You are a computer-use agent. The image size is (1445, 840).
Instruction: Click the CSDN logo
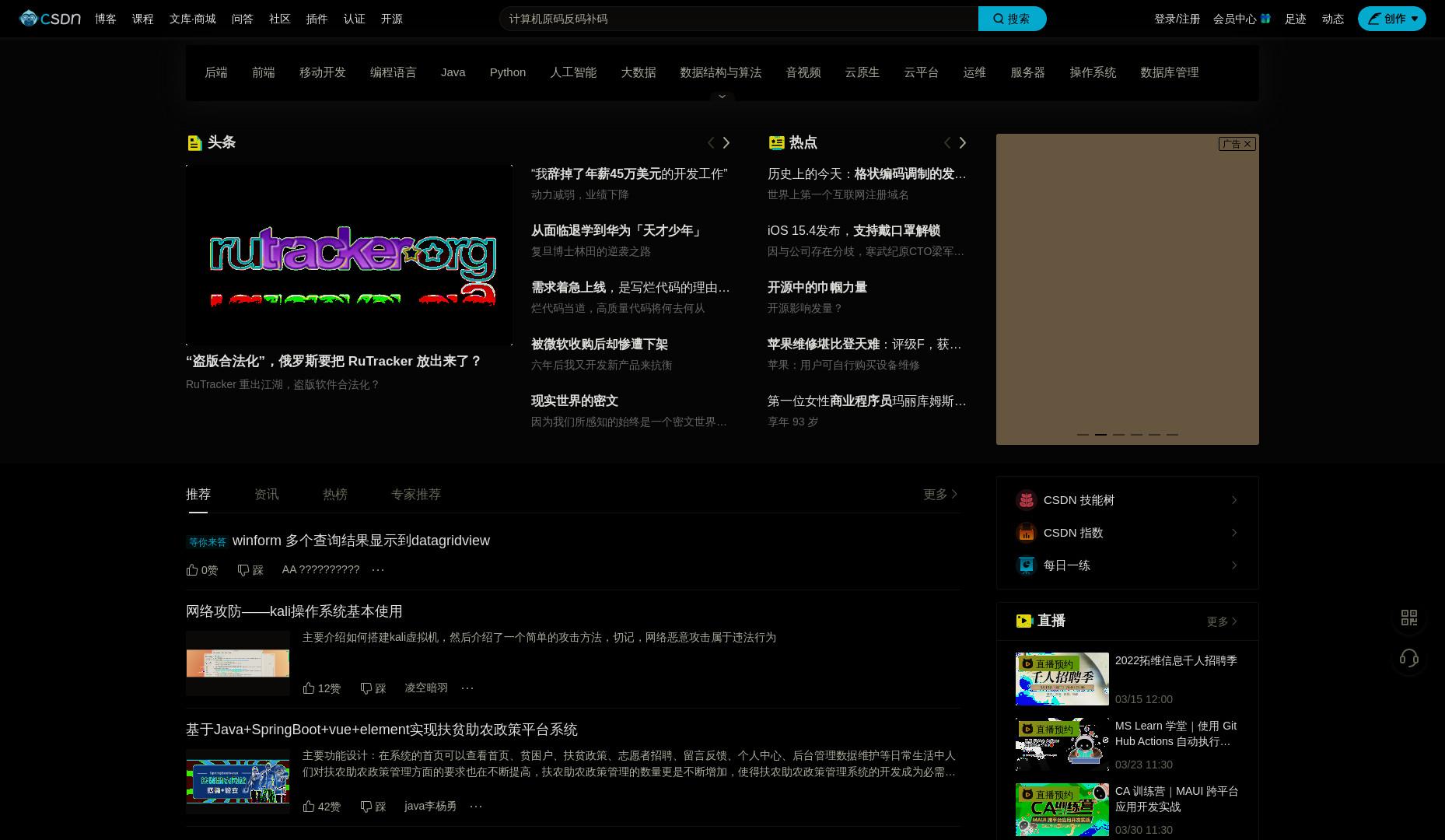[x=50, y=19]
